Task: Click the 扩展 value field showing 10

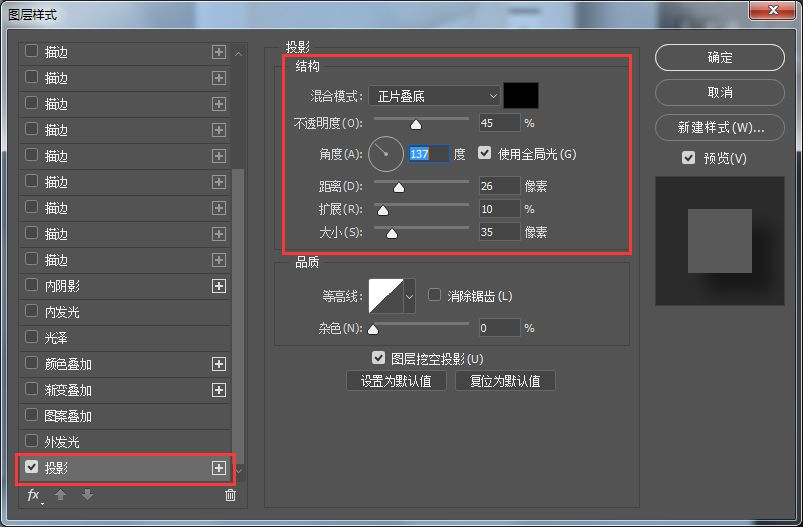Action: 499,209
